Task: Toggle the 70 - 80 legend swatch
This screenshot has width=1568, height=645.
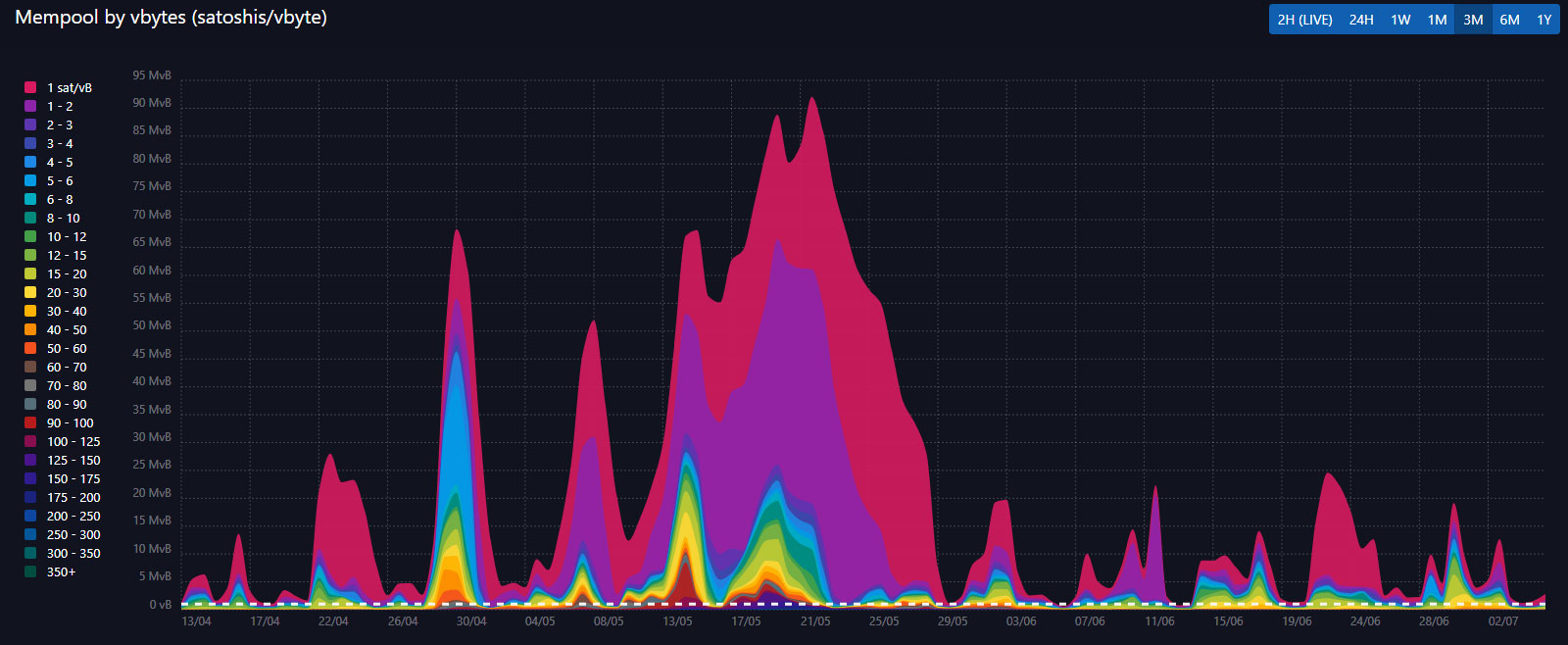Action: click(30, 385)
